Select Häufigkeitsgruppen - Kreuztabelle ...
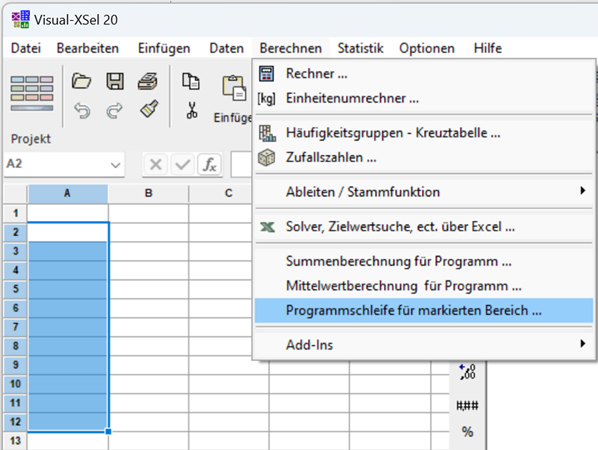Screen dimensions: 598x450 pos(424,133)
